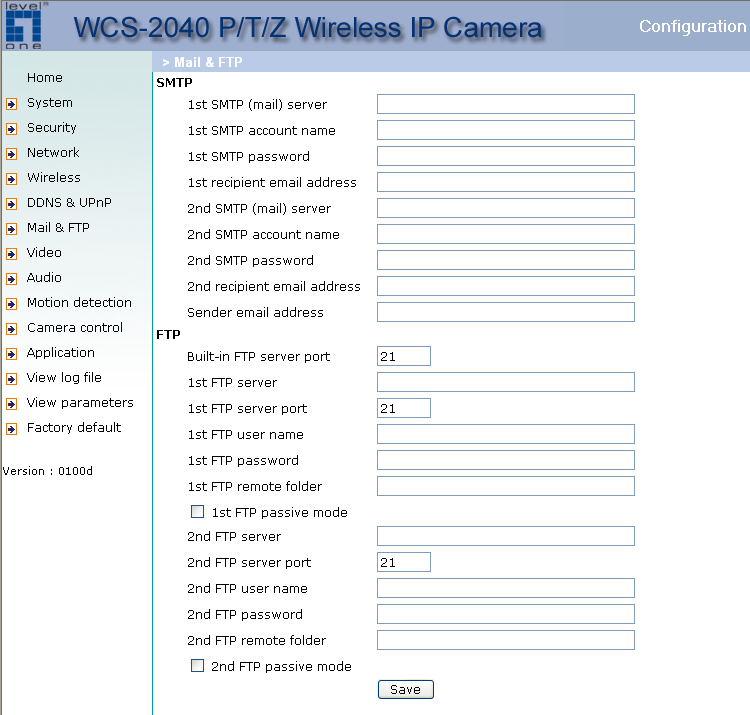Click the arrow icon beside Mail & FTP
The width and height of the screenshot is (750, 715).
pyautogui.click(x=11, y=229)
